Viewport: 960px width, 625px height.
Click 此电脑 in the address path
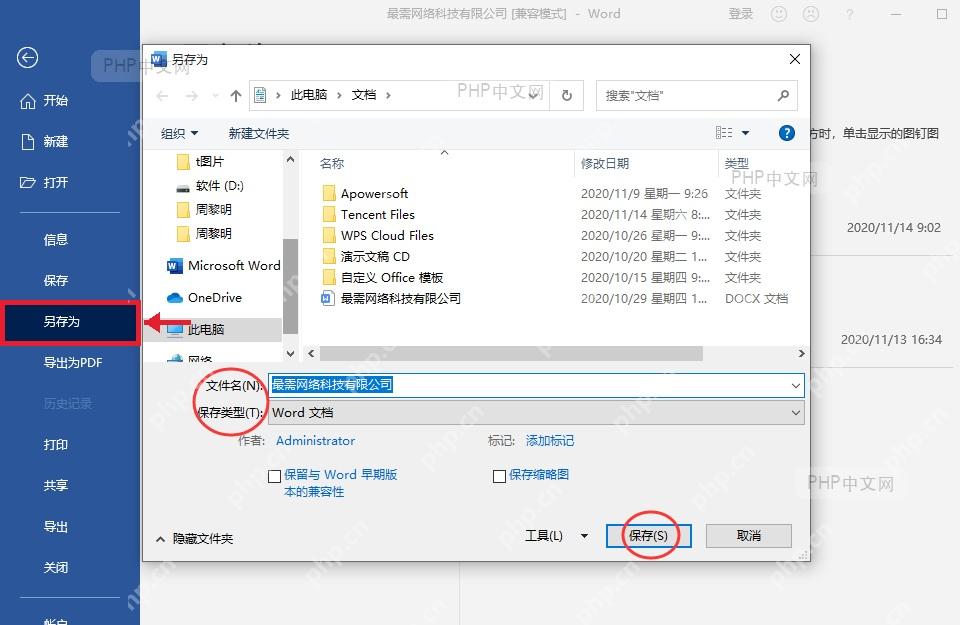click(x=309, y=95)
